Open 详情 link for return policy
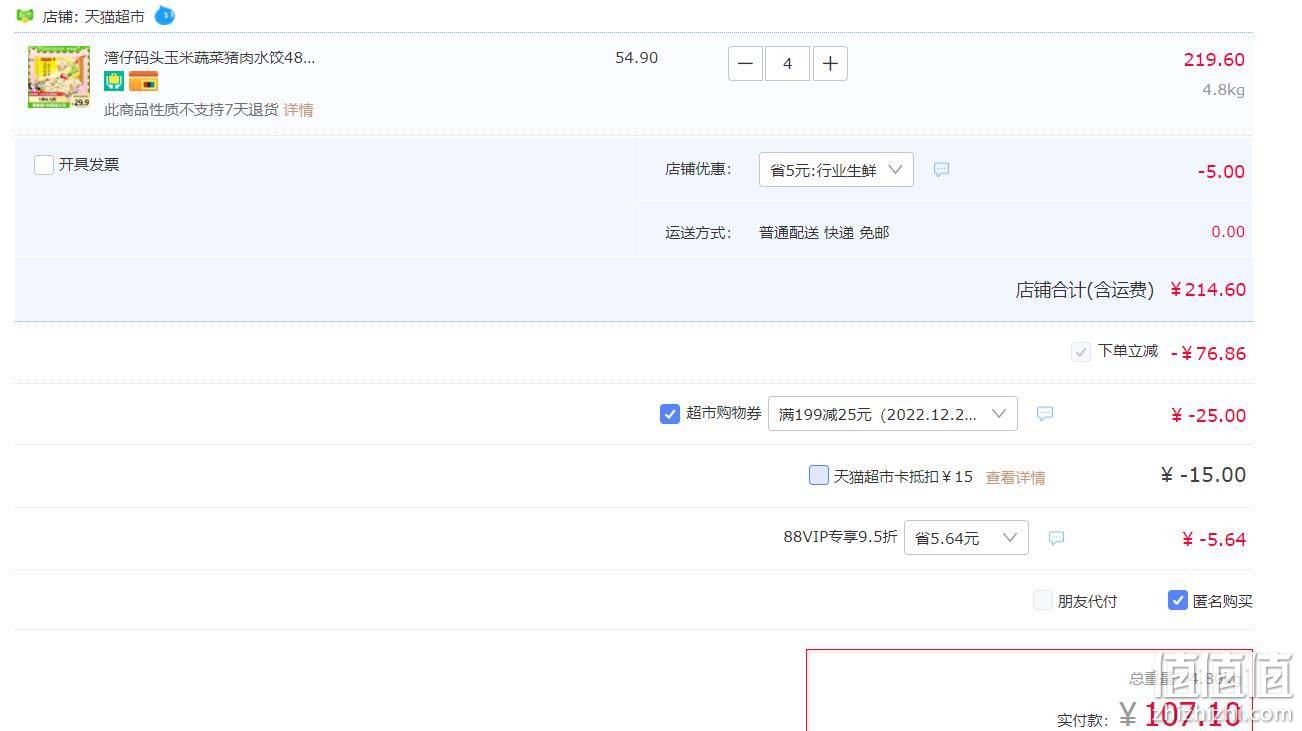 click(299, 110)
